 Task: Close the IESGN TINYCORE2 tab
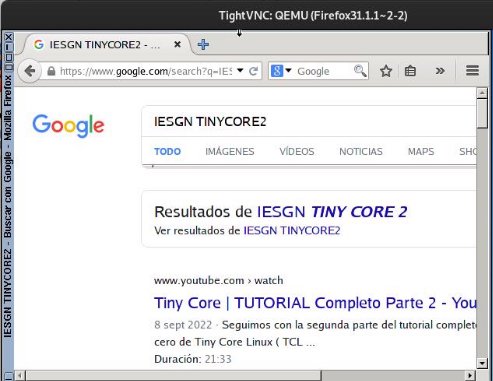pos(178,44)
